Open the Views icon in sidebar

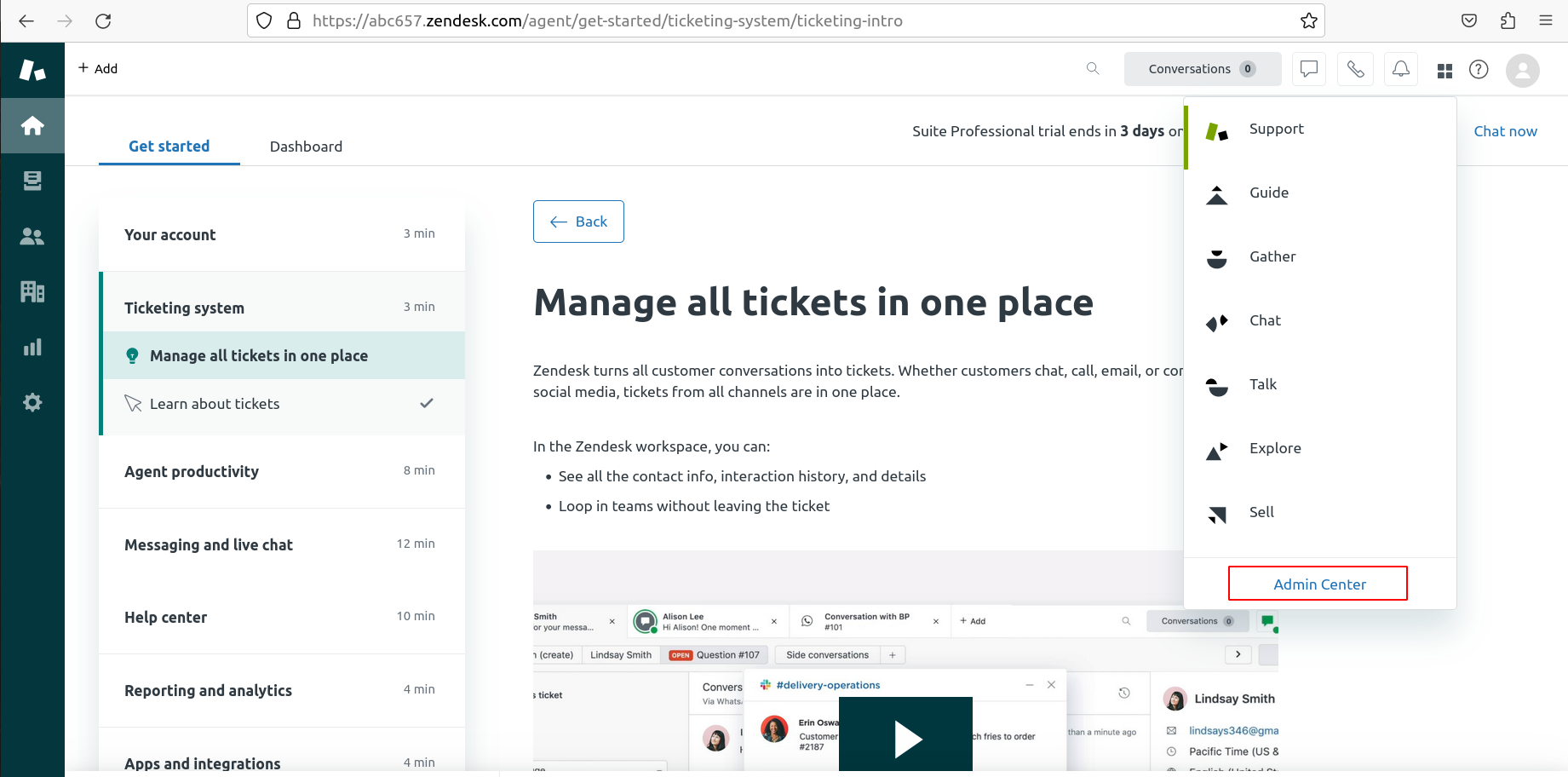point(32,181)
